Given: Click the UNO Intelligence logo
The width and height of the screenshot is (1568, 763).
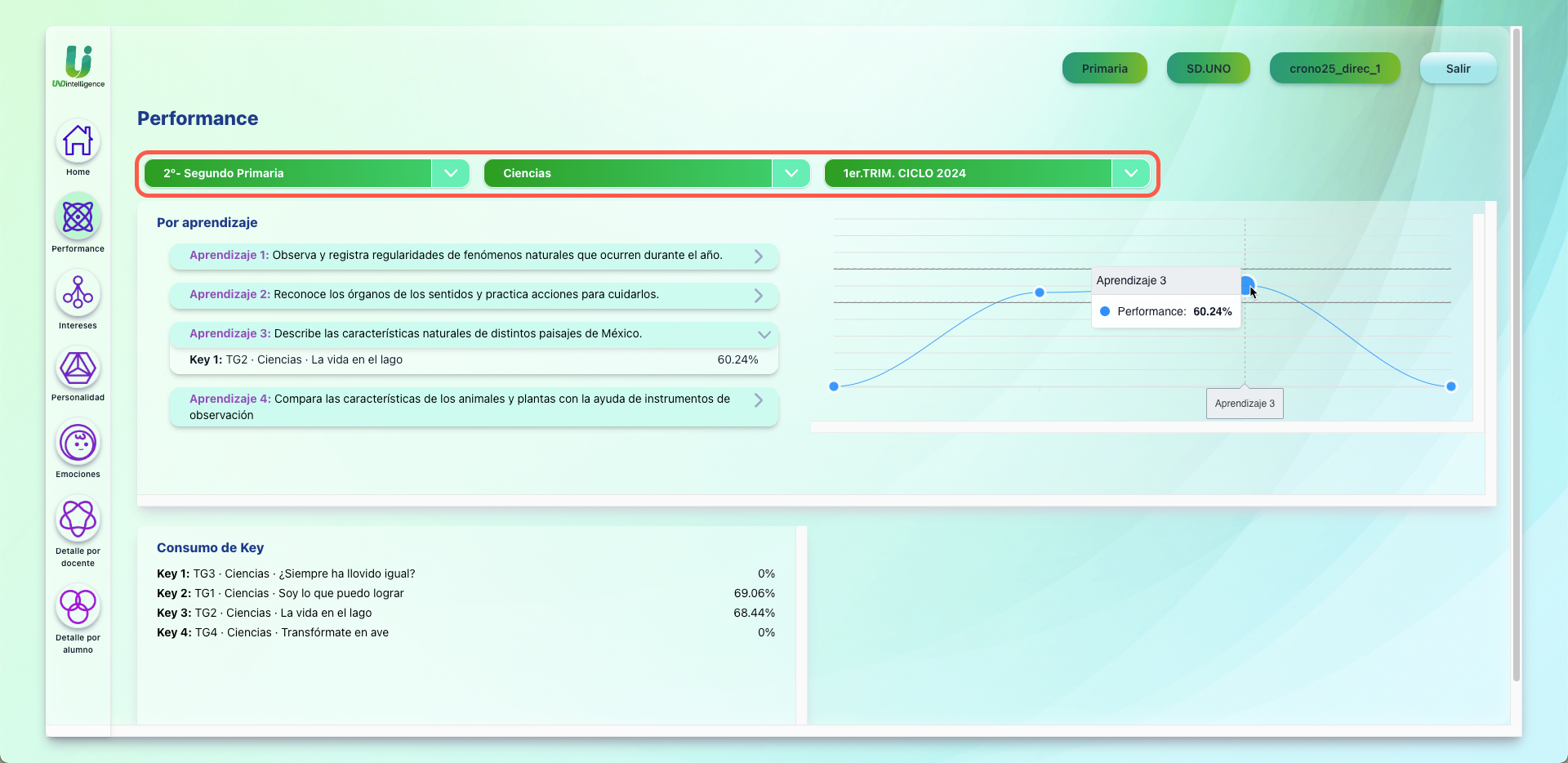Looking at the screenshot, I should click(78, 66).
